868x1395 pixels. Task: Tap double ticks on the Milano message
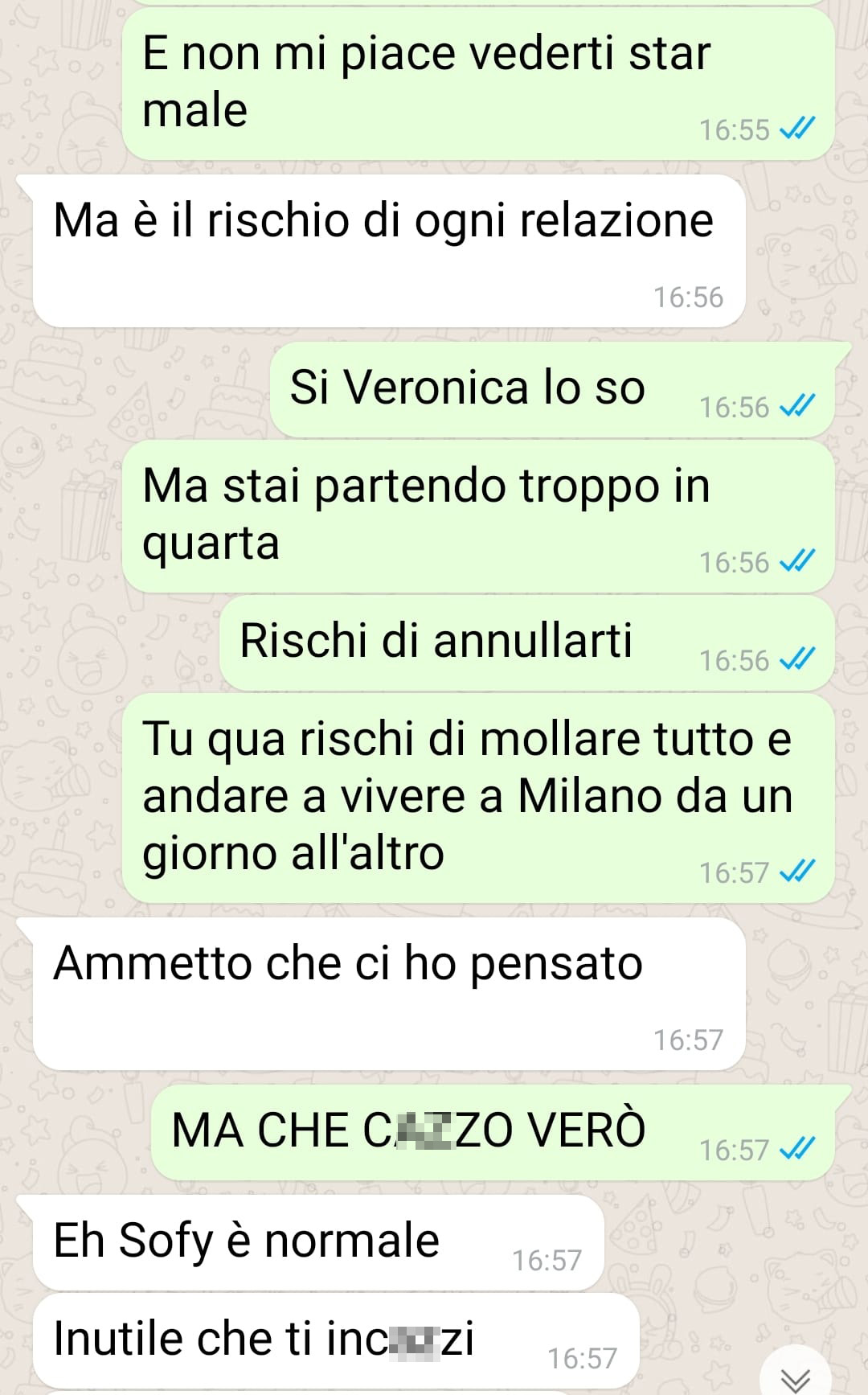[797, 871]
